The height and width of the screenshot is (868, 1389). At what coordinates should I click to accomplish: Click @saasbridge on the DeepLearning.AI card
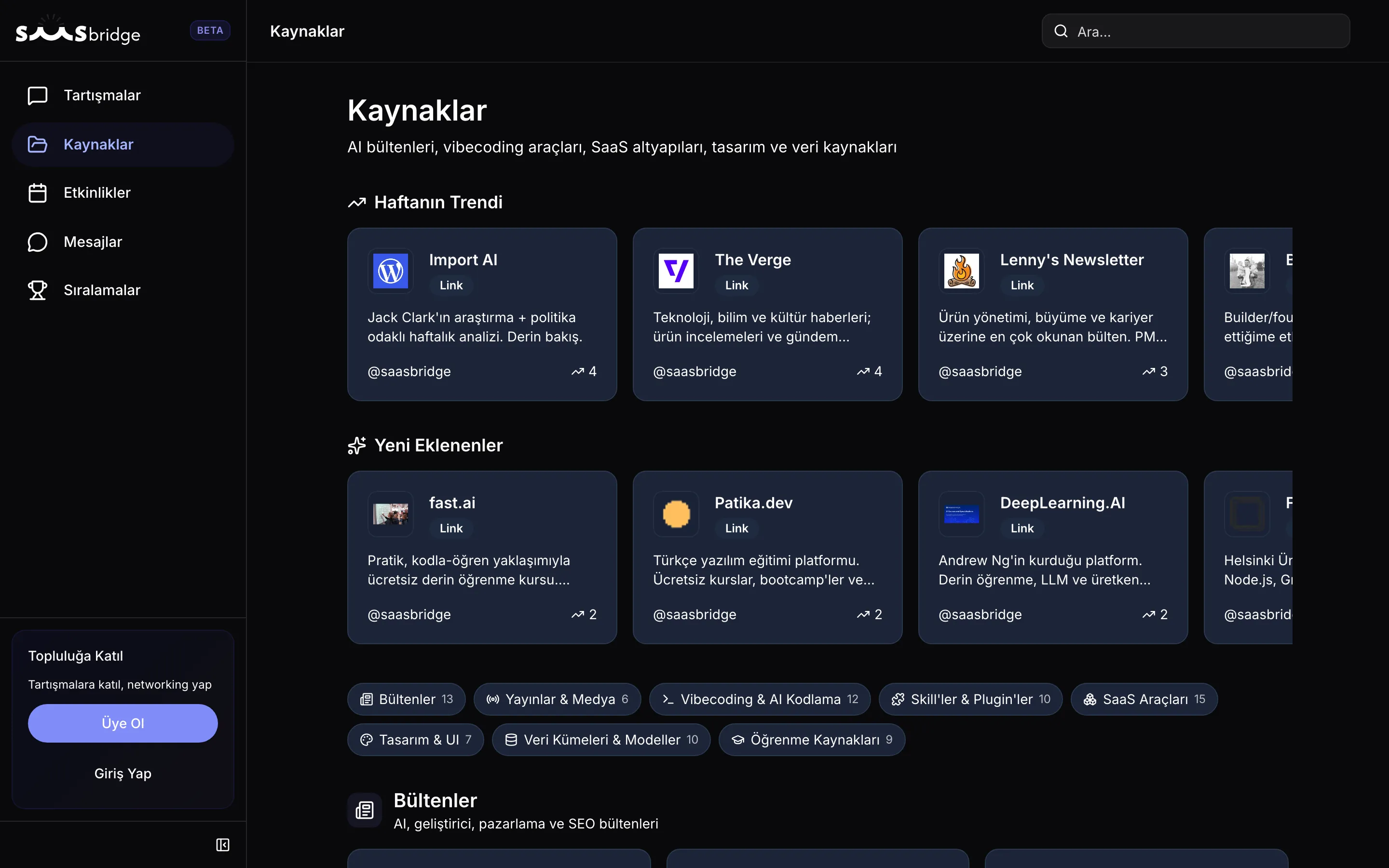[x=980, y=614]
